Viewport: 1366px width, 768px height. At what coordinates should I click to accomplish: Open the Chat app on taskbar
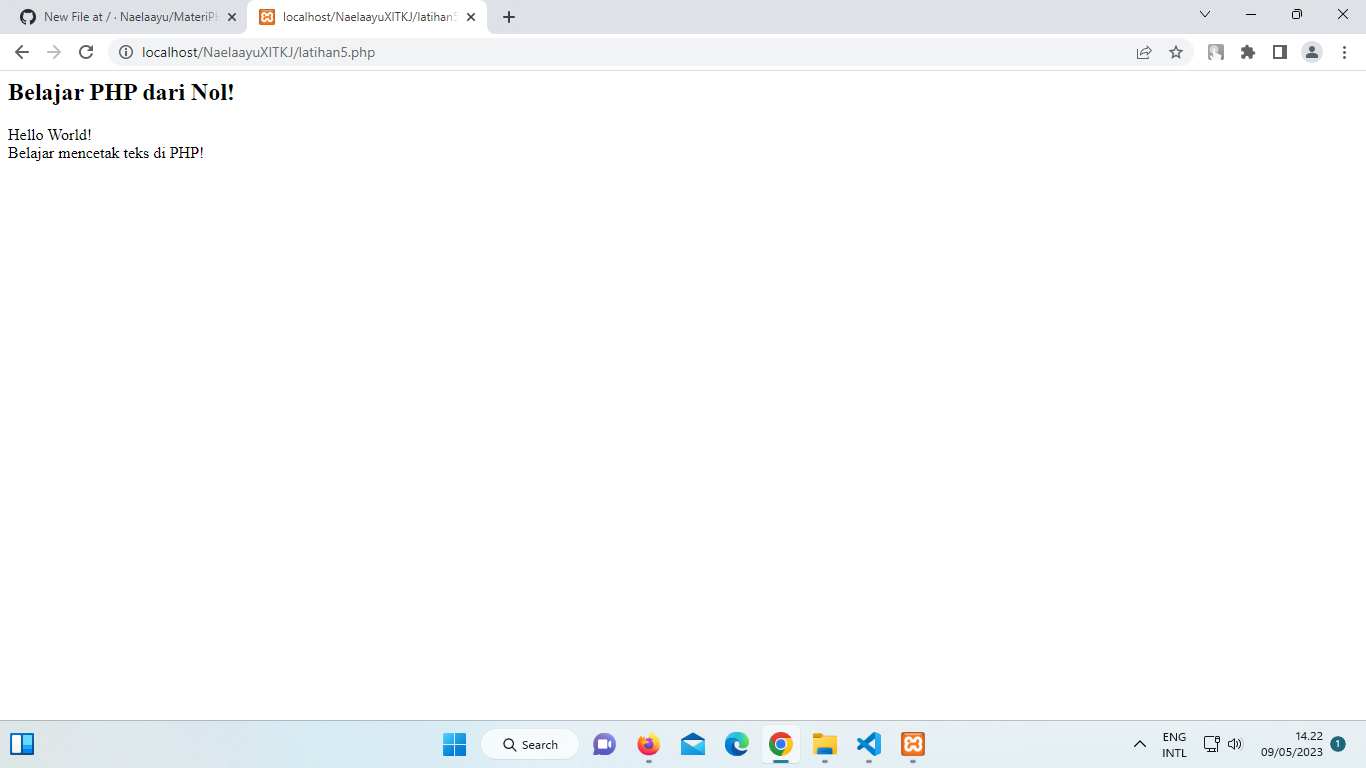tap(605, 744)
